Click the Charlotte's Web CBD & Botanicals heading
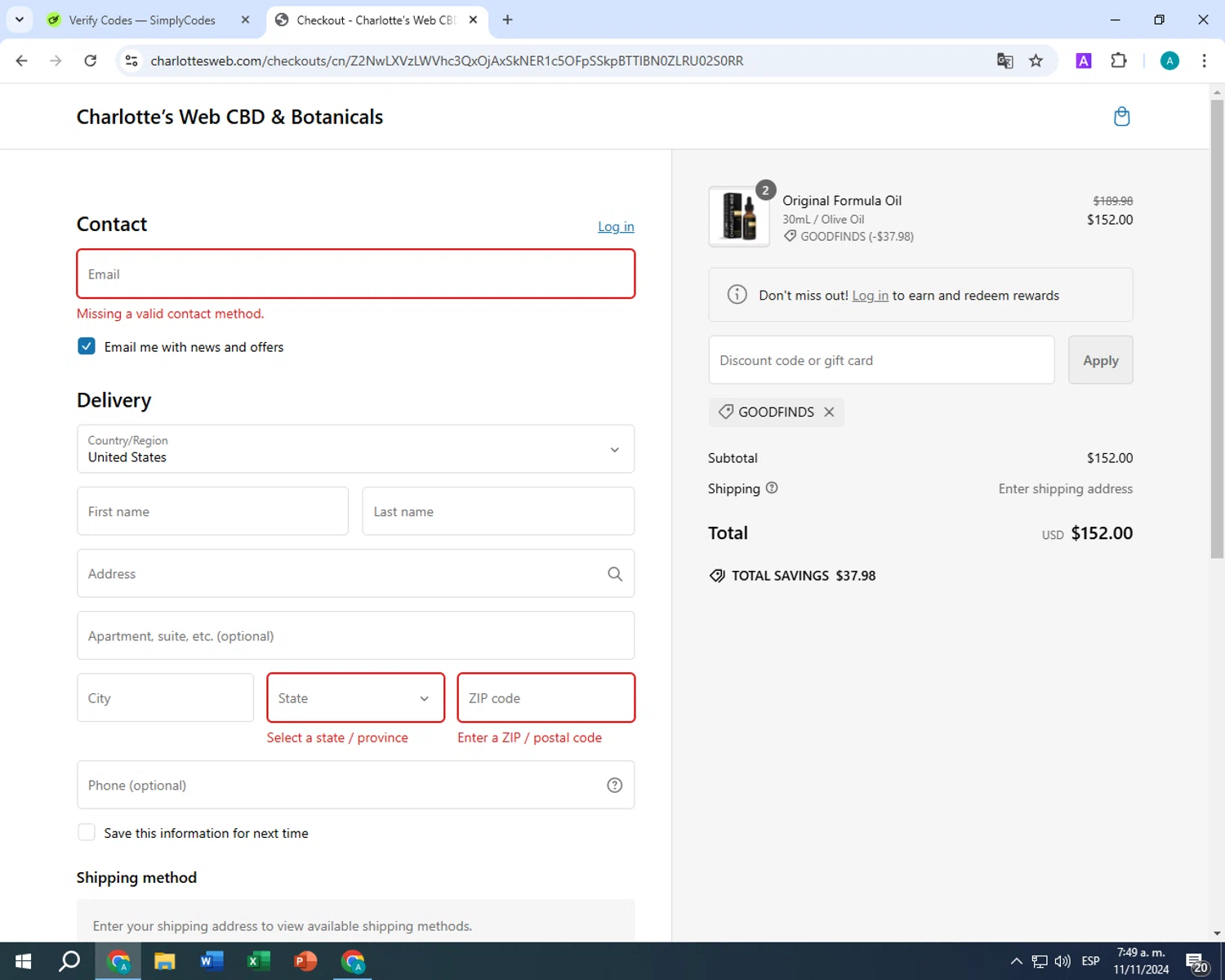Screen dimensions: 1225x980 pyautogui.click(x=229, y=117)
